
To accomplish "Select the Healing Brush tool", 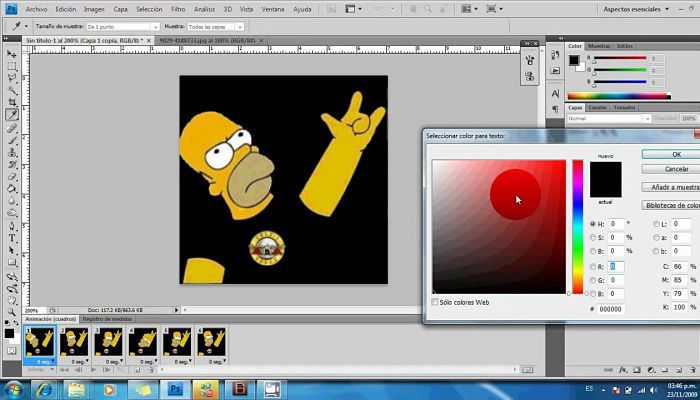I will (12, 129).
